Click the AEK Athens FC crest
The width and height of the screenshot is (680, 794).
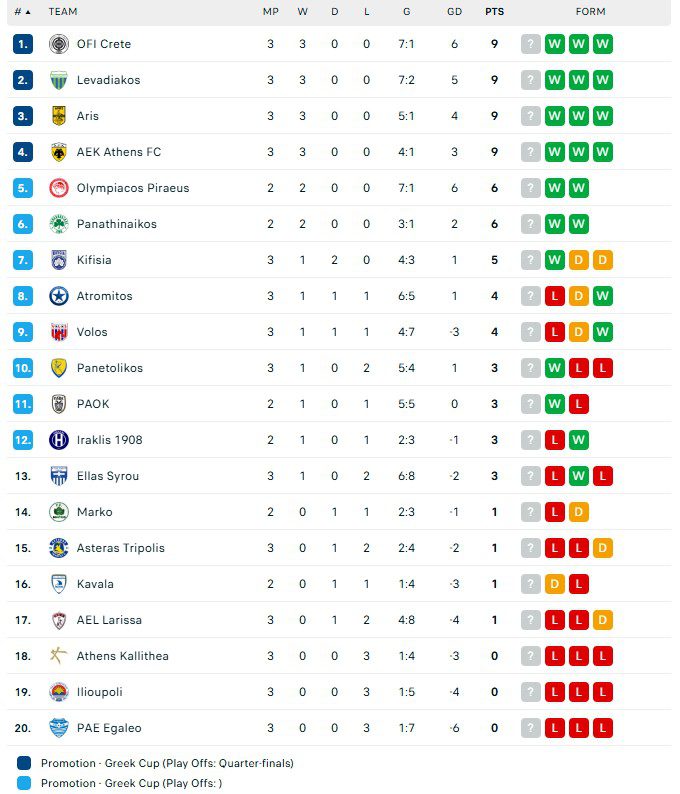(x=58, y=152)
